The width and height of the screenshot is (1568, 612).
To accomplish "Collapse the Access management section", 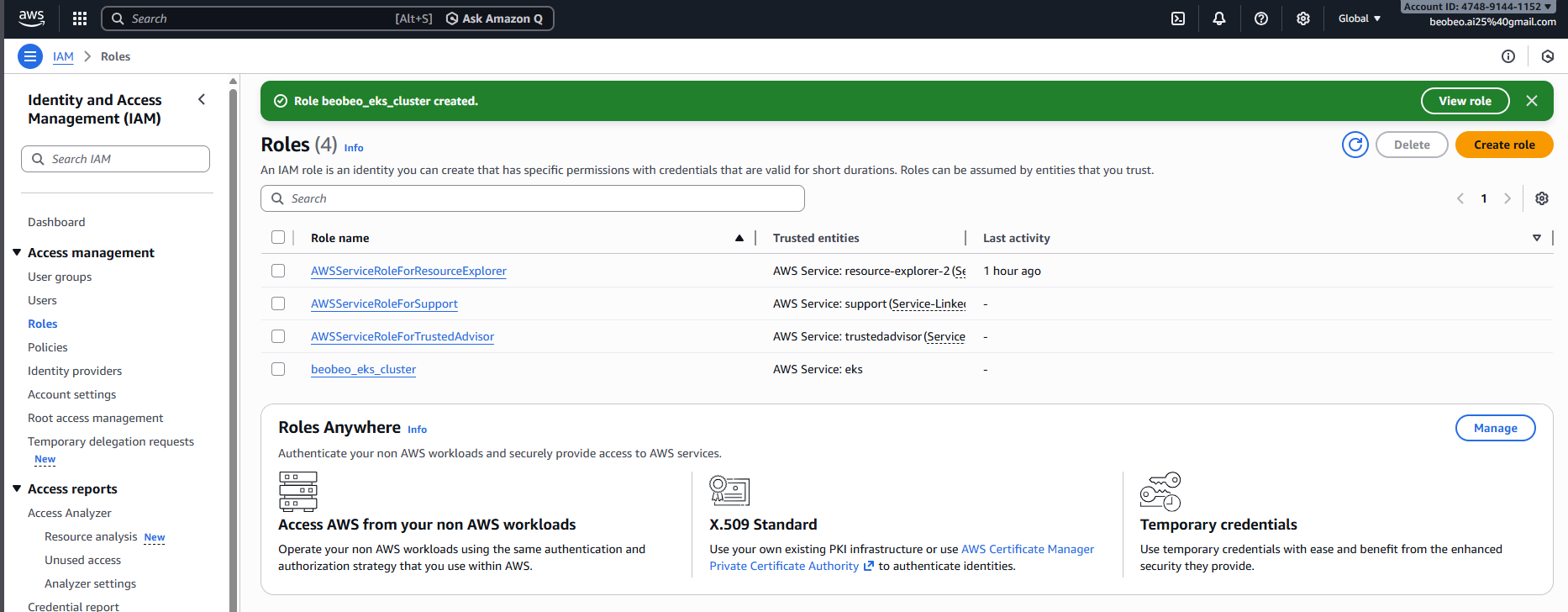I will click(17, 252).
